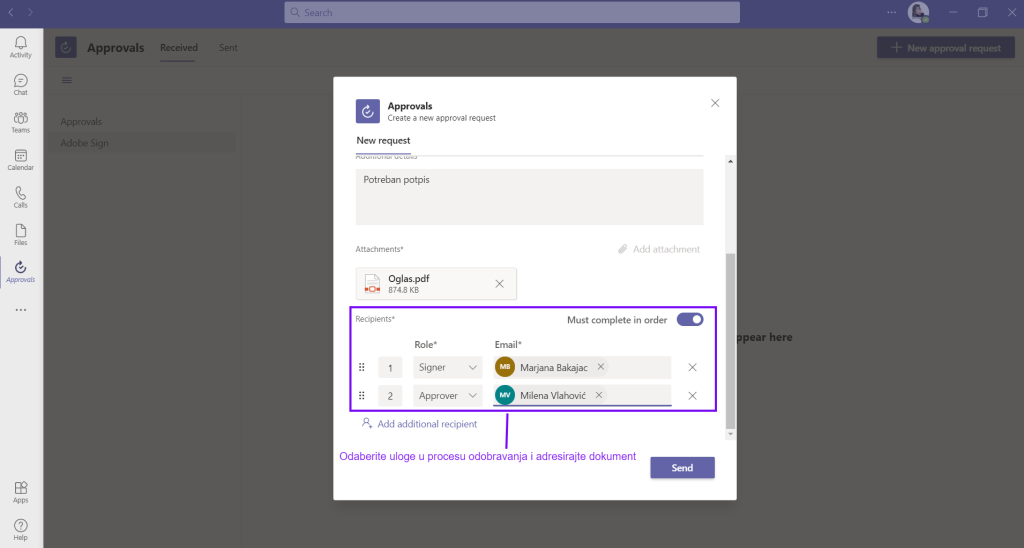Click Add additional recipient link
Image resolution: width=1024 pixels, height=548 pixels.
426,424
